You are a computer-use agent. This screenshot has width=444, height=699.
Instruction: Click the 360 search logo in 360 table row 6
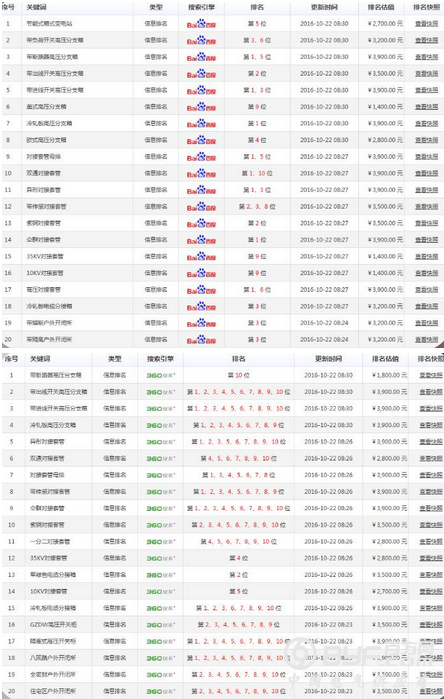(160, 458)
